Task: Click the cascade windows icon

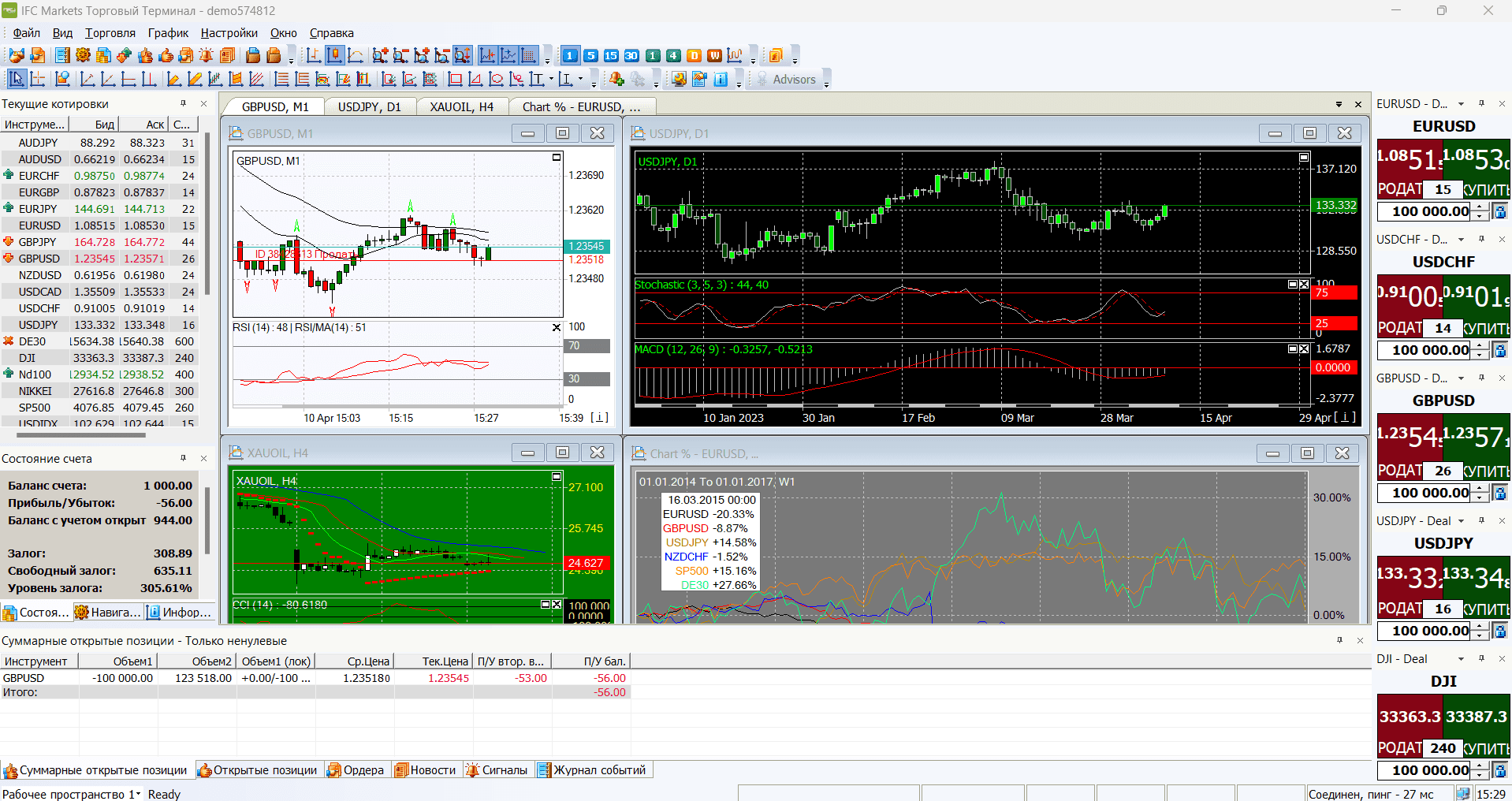Action: pos(776,55)
